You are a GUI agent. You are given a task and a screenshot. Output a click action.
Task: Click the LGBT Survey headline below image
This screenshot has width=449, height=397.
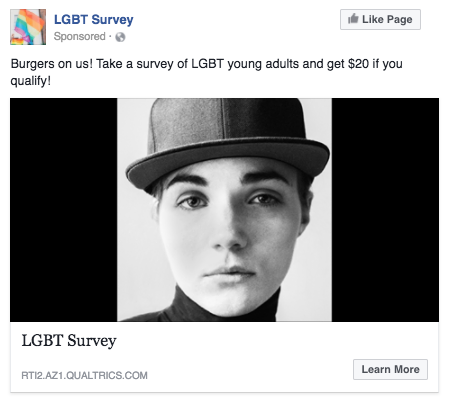[x=69, y=341]
